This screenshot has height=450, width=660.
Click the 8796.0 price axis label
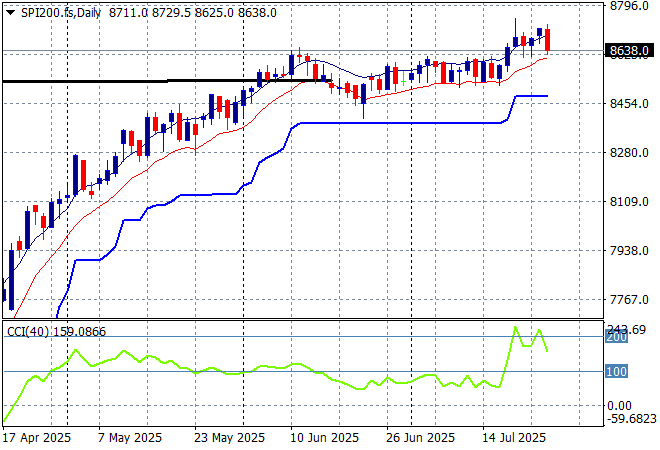click(x=630, y=6)
